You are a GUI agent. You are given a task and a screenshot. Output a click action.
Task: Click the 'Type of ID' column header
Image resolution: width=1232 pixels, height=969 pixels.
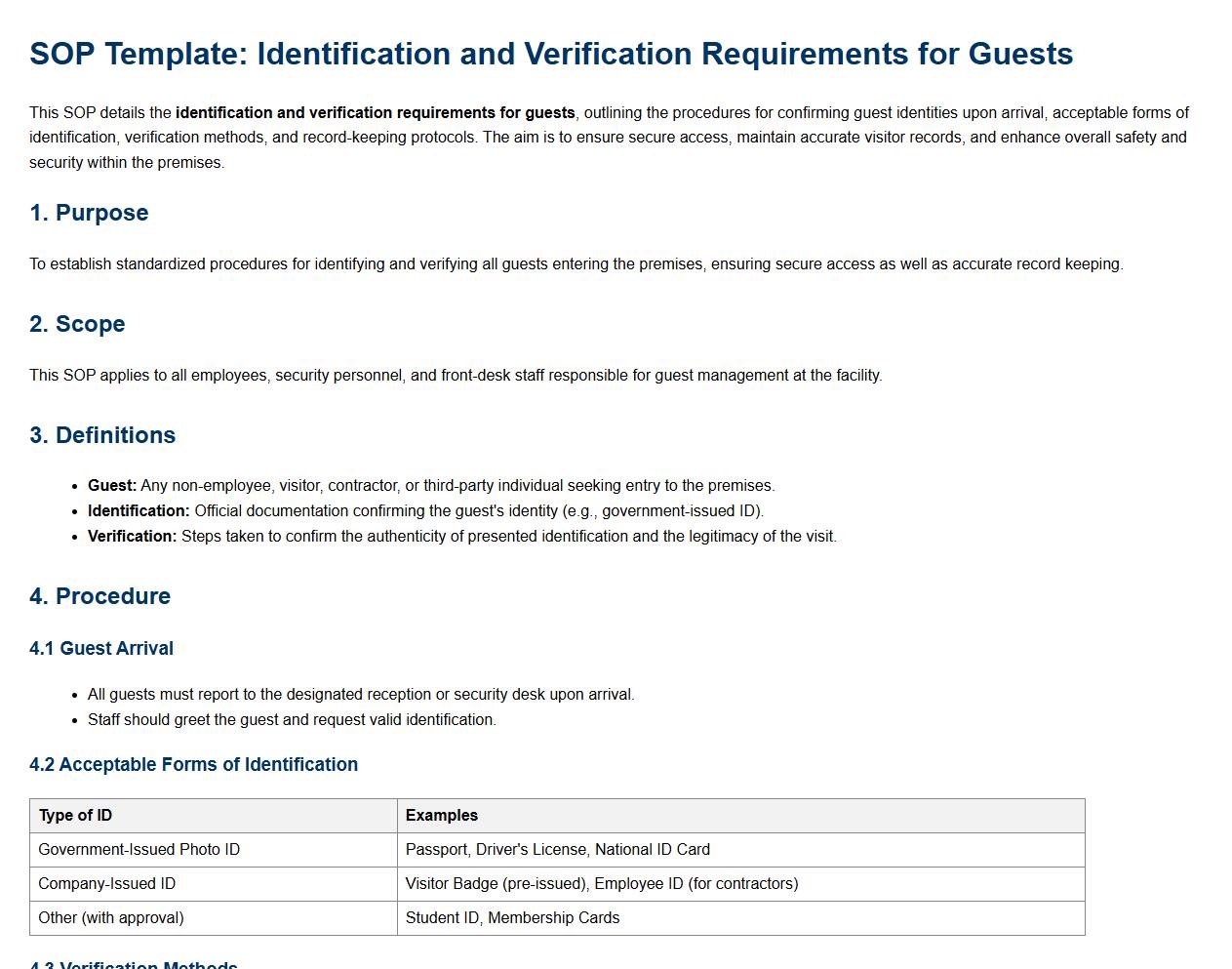point(75,816)
